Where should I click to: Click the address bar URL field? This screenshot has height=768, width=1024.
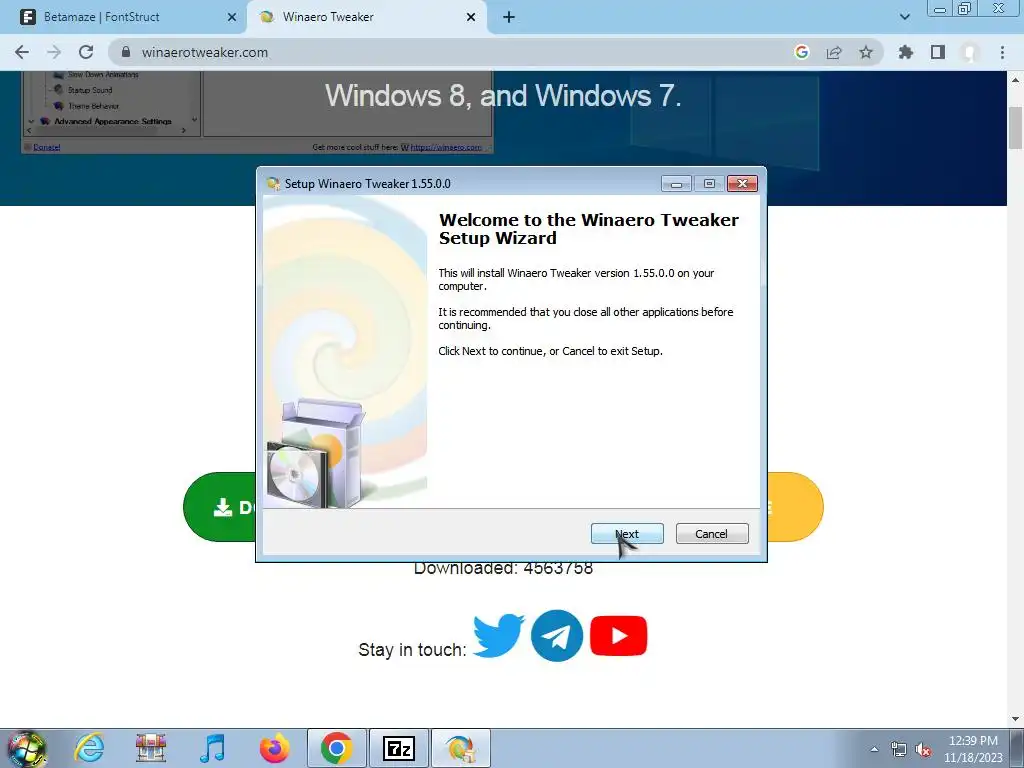(x=457, y=52)
